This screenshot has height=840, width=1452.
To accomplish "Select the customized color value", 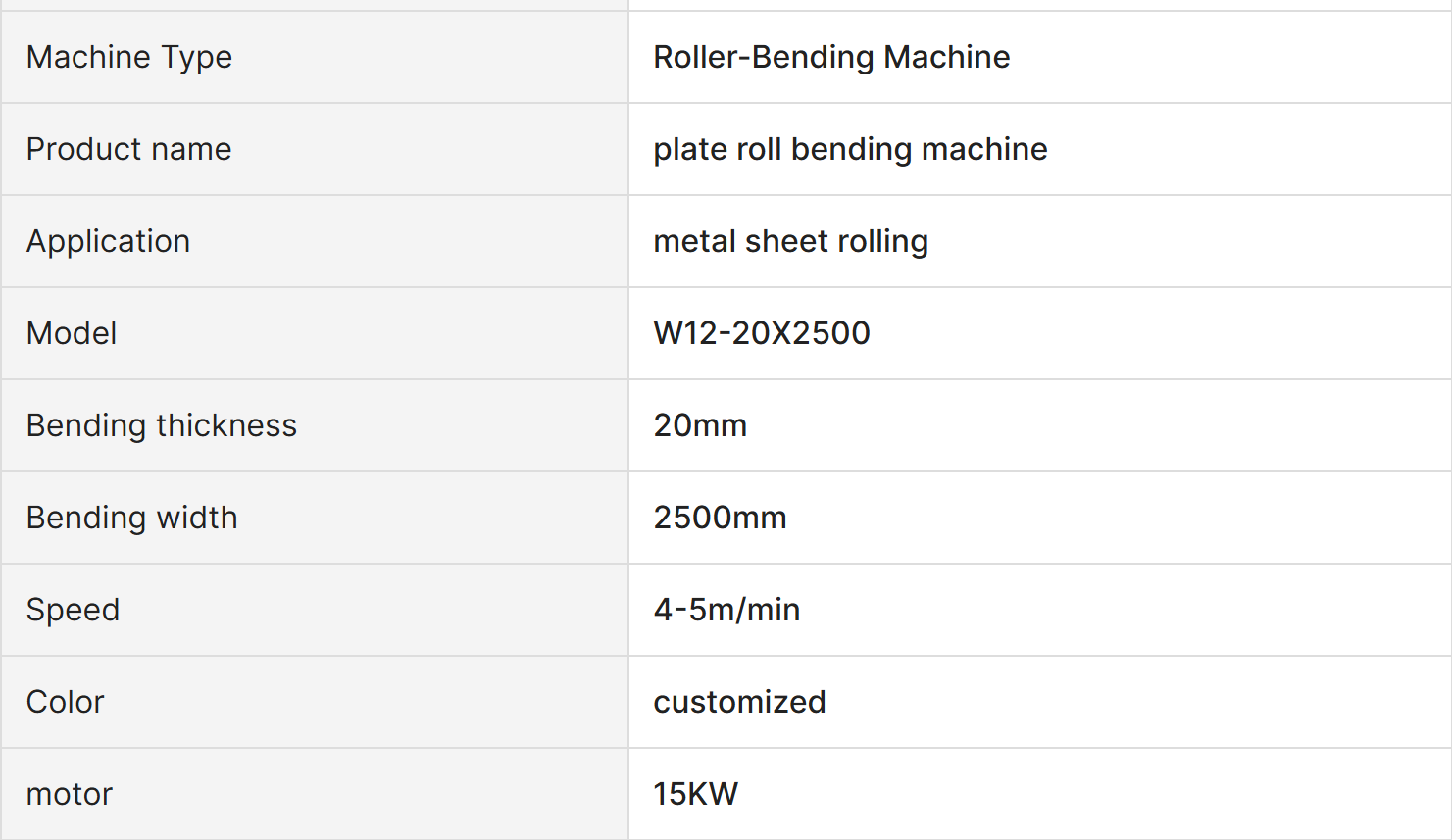I will (x=739, y=702).
